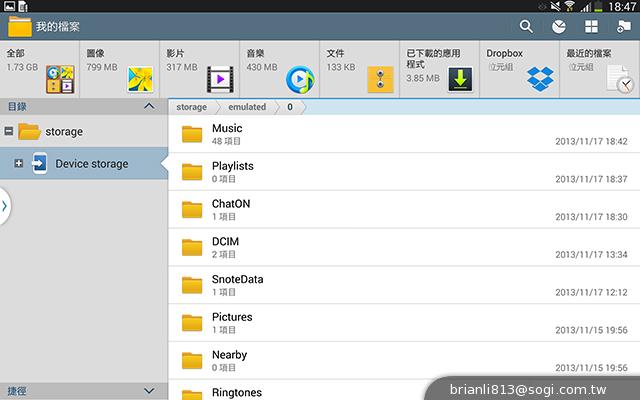640x400 pixels.
Task: Open the DCIM folder
Action: pyautogui.click(x=404, y=247)
